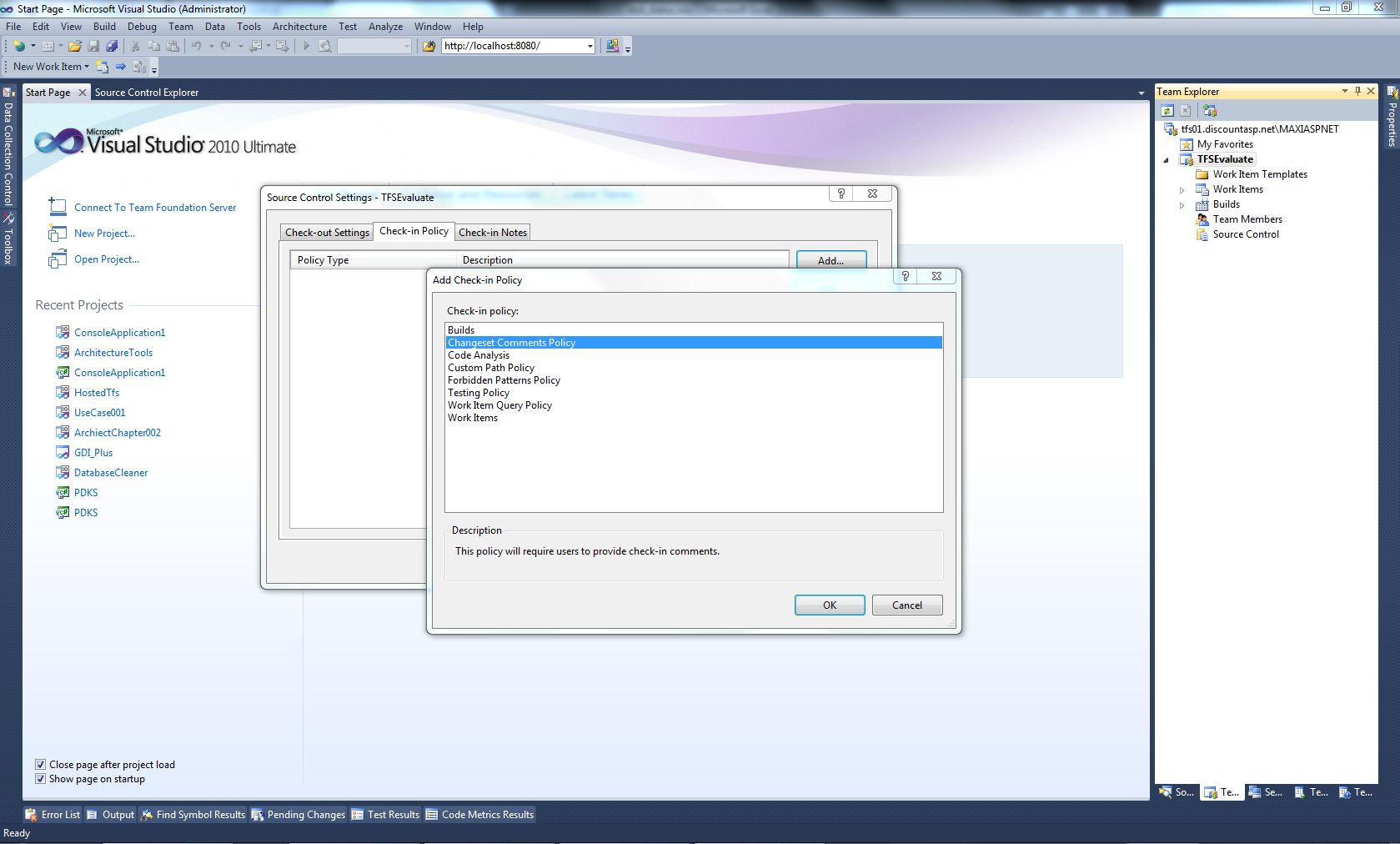Click the blue arrow icon after New Work Item
The height and width of the screenshot is (844, 1400).
(x=121, y=67)
